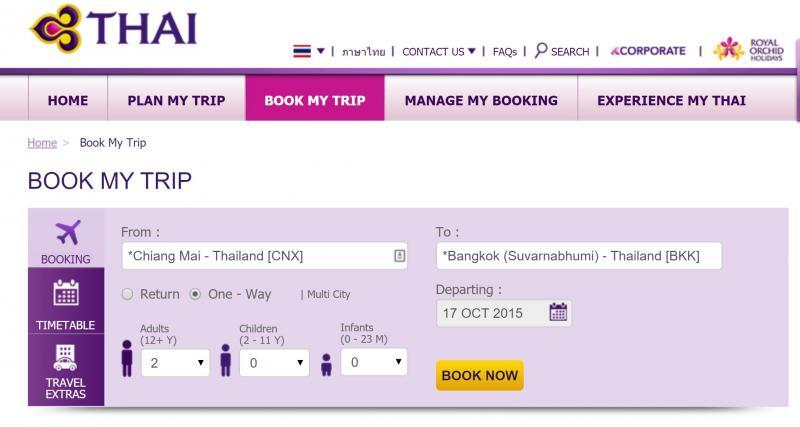Click the To destination input field
This screenshot has height=427, width=800.
[x=579, y=256]
